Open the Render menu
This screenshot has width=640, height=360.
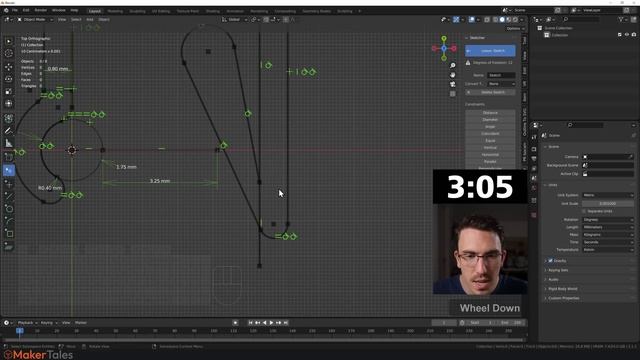(40, 10)
